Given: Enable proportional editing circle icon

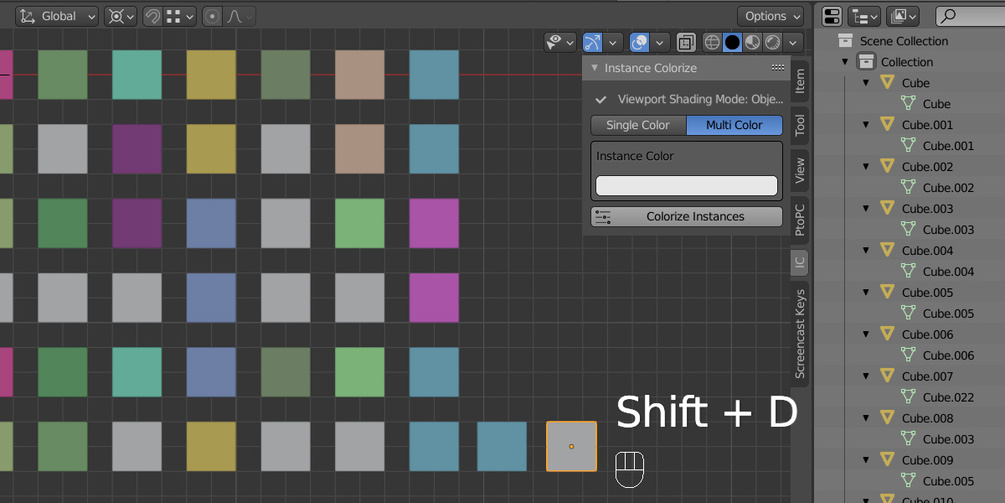Looking at the screenshot, I should [212, 16].
